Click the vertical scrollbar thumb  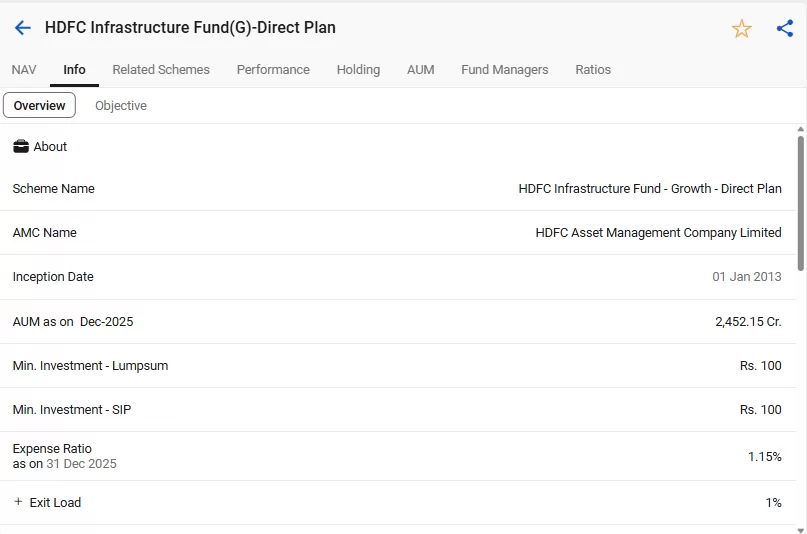click(x=800, y=203)
